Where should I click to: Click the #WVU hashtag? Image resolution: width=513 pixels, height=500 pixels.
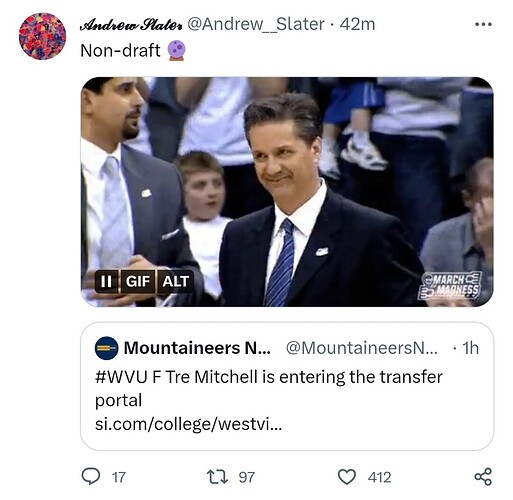pyautogui.click(x=121, y=377)
